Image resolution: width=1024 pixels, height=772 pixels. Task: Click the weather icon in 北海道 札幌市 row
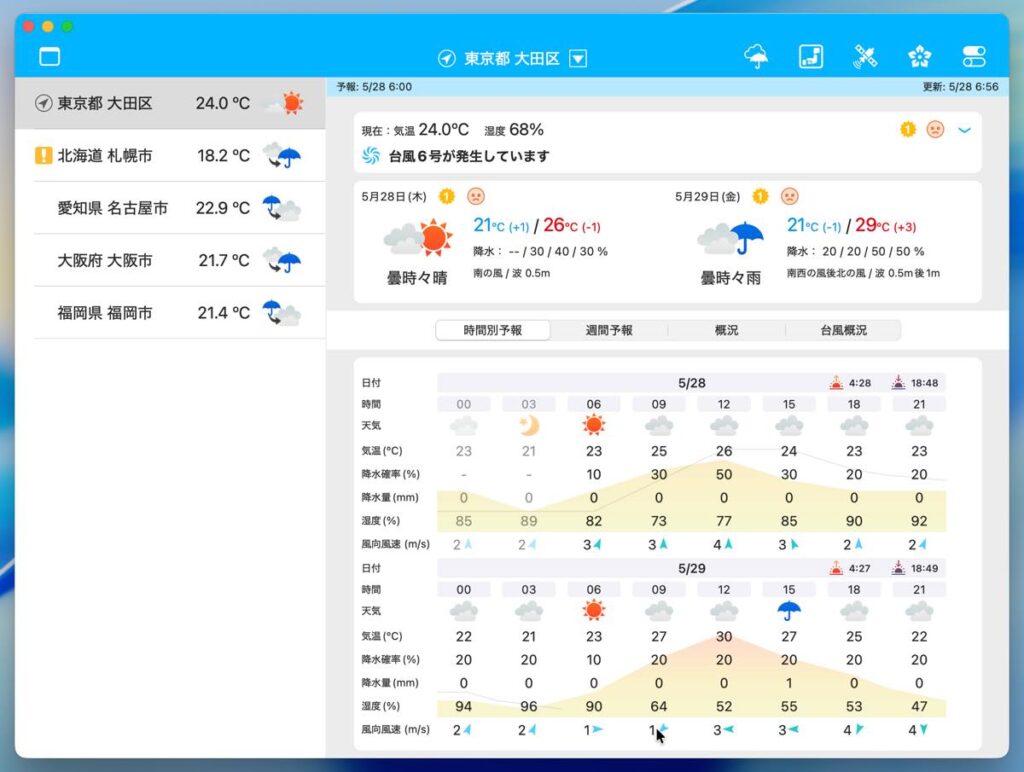pyautogui.click(x=282, y=155)
